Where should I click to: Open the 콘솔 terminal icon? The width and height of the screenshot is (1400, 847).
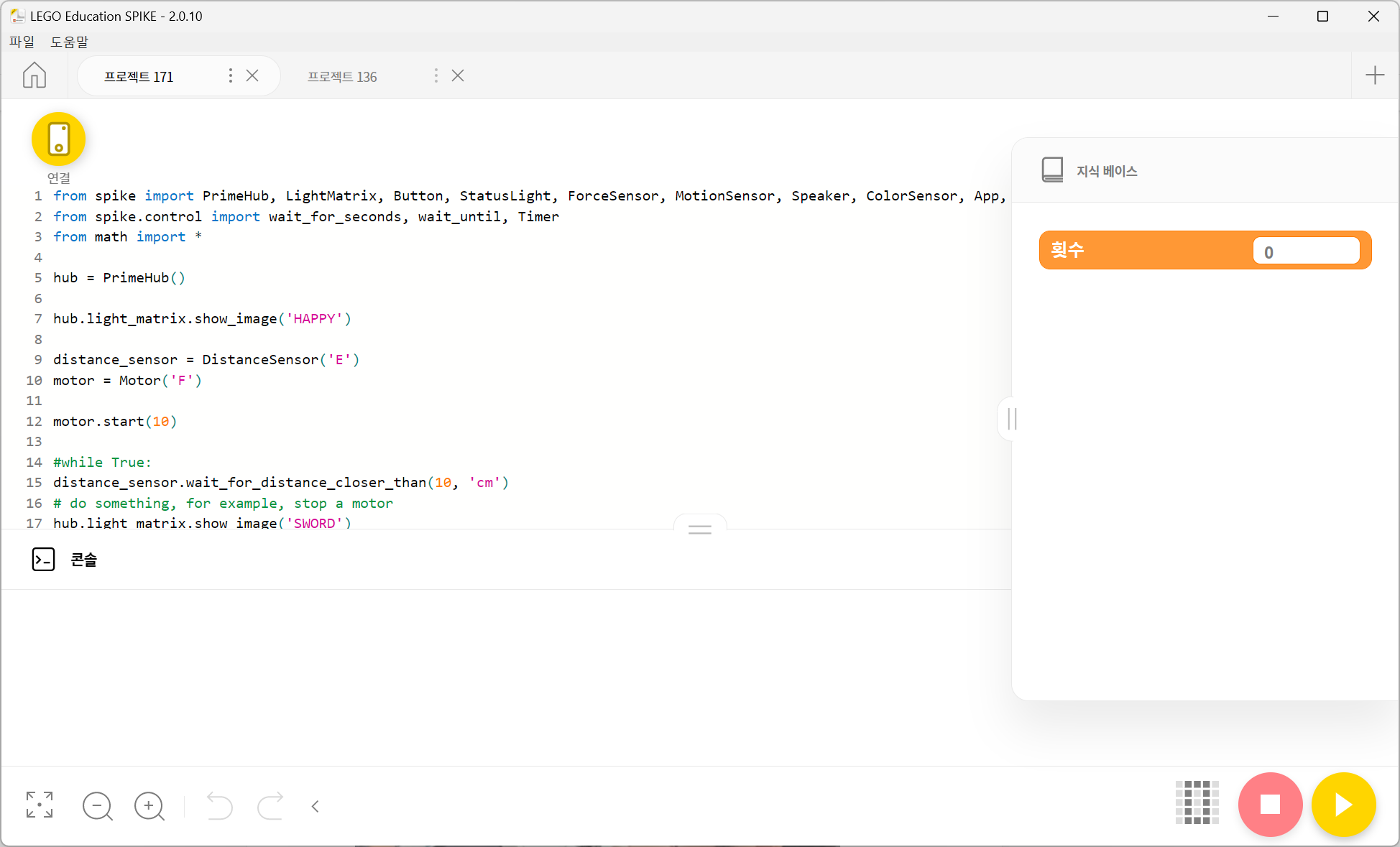(x=43, y=560)
